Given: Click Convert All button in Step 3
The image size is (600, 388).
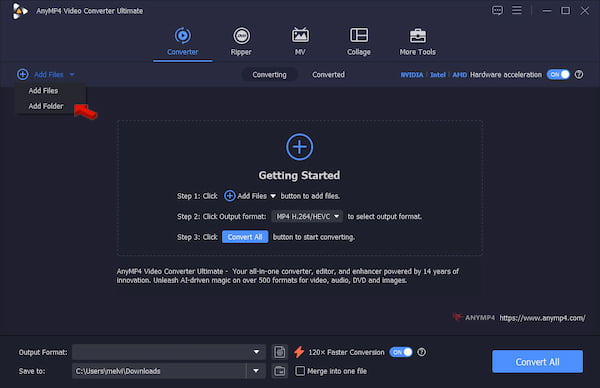Looking at the screenshot, I should (245, 237).
